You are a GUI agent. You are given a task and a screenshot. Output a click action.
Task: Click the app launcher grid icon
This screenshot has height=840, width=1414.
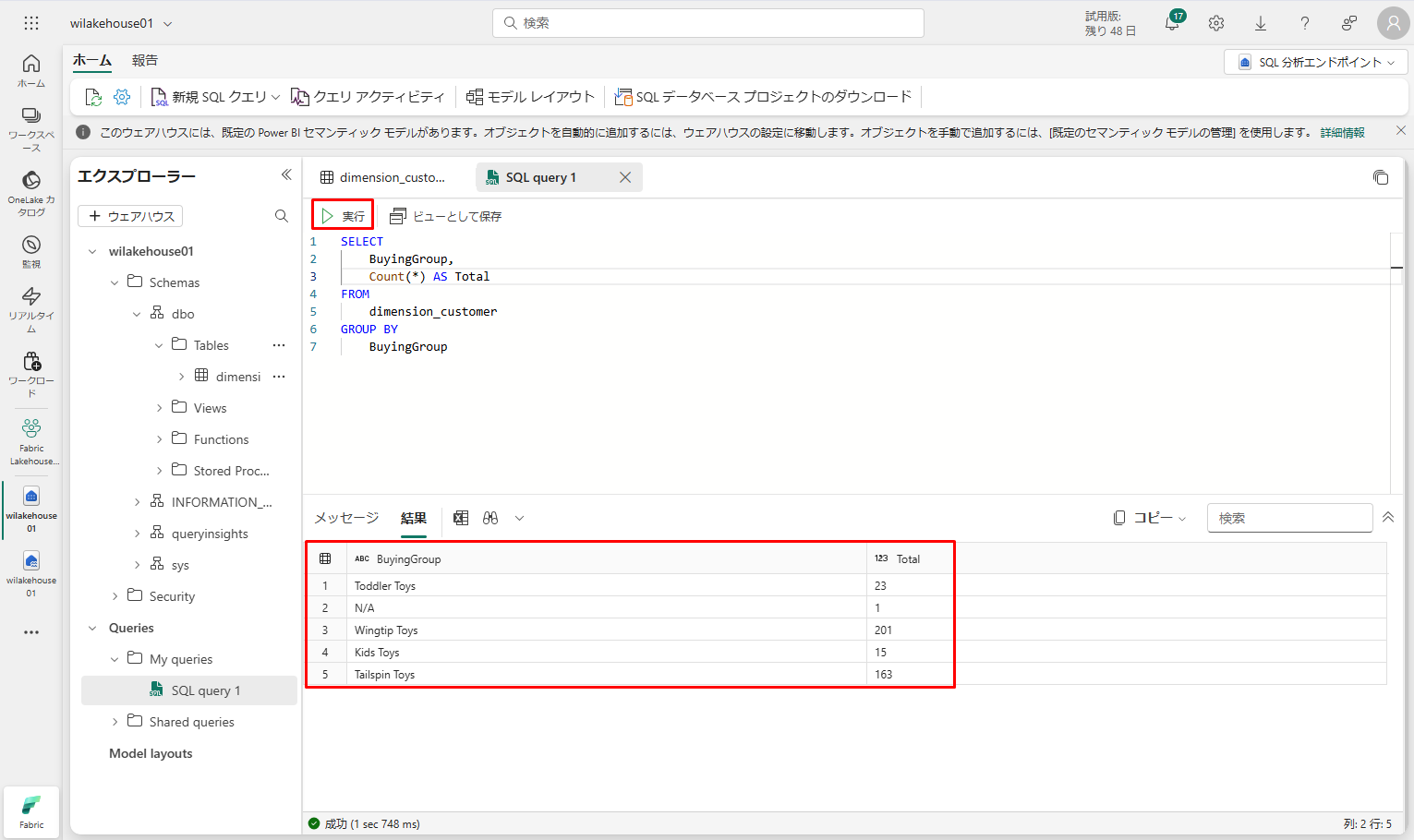coord(31,24)
